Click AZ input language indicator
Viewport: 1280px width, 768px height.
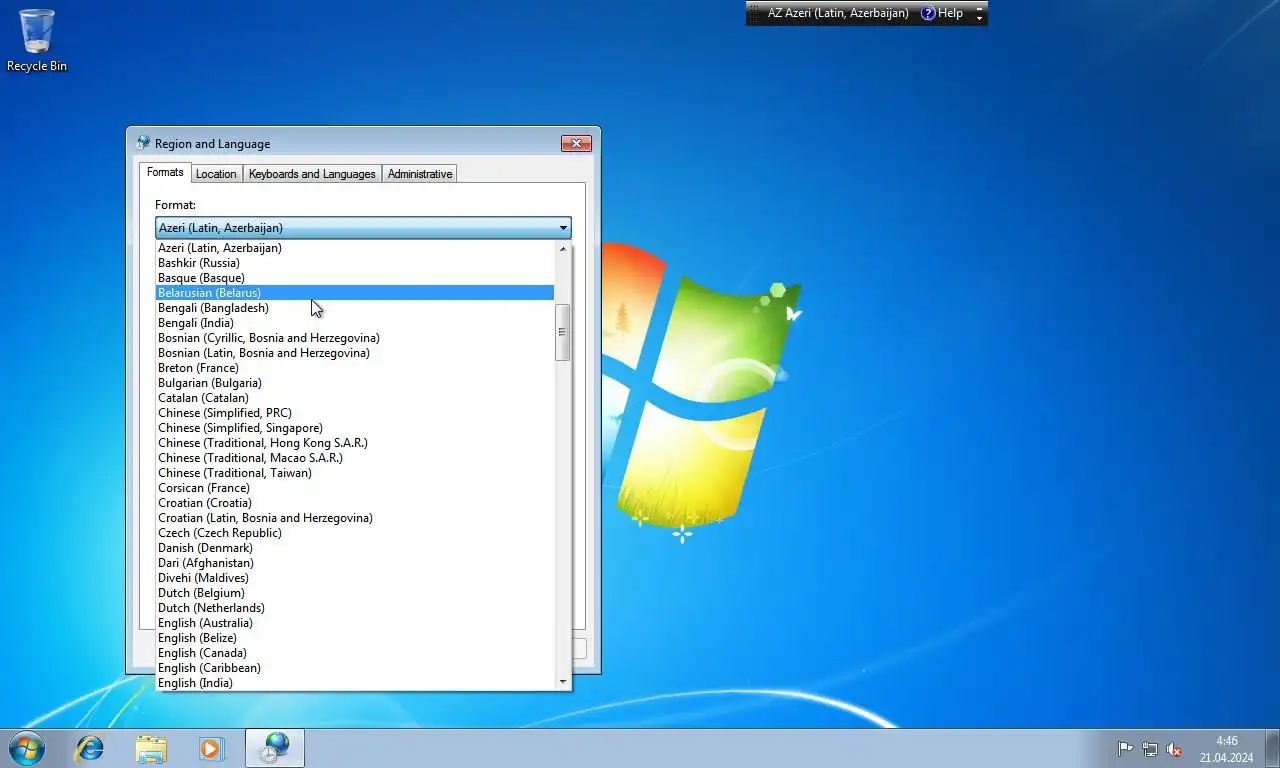(838, 13)
